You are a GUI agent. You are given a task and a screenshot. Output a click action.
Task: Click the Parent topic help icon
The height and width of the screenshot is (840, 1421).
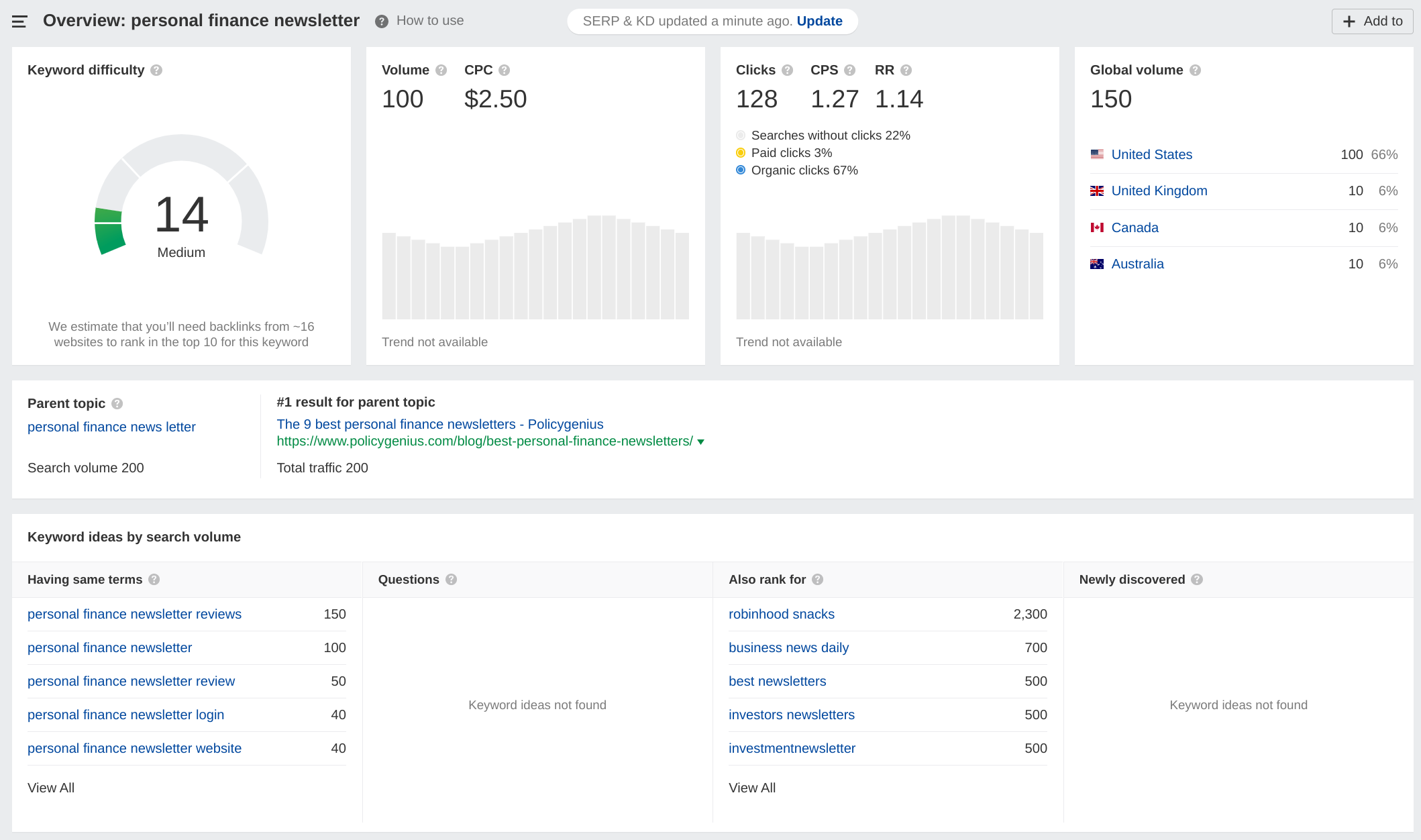pyautogui.click(x=117, y=404)
